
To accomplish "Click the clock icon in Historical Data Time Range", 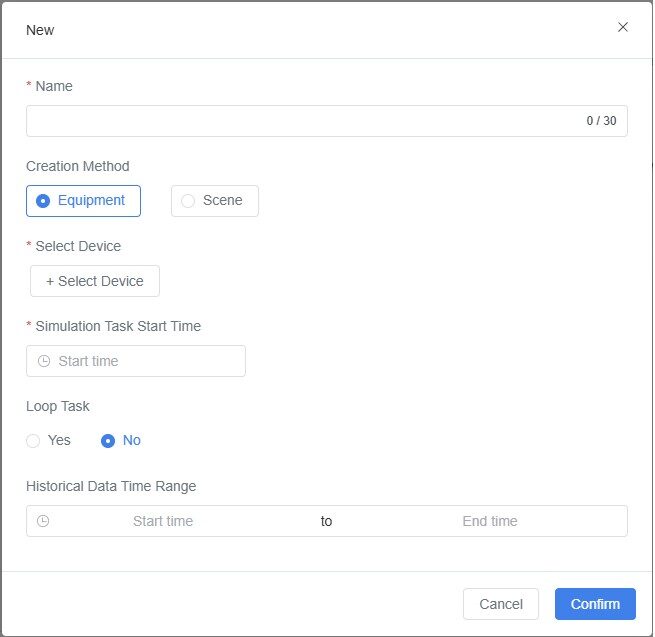I will (43, 521).
